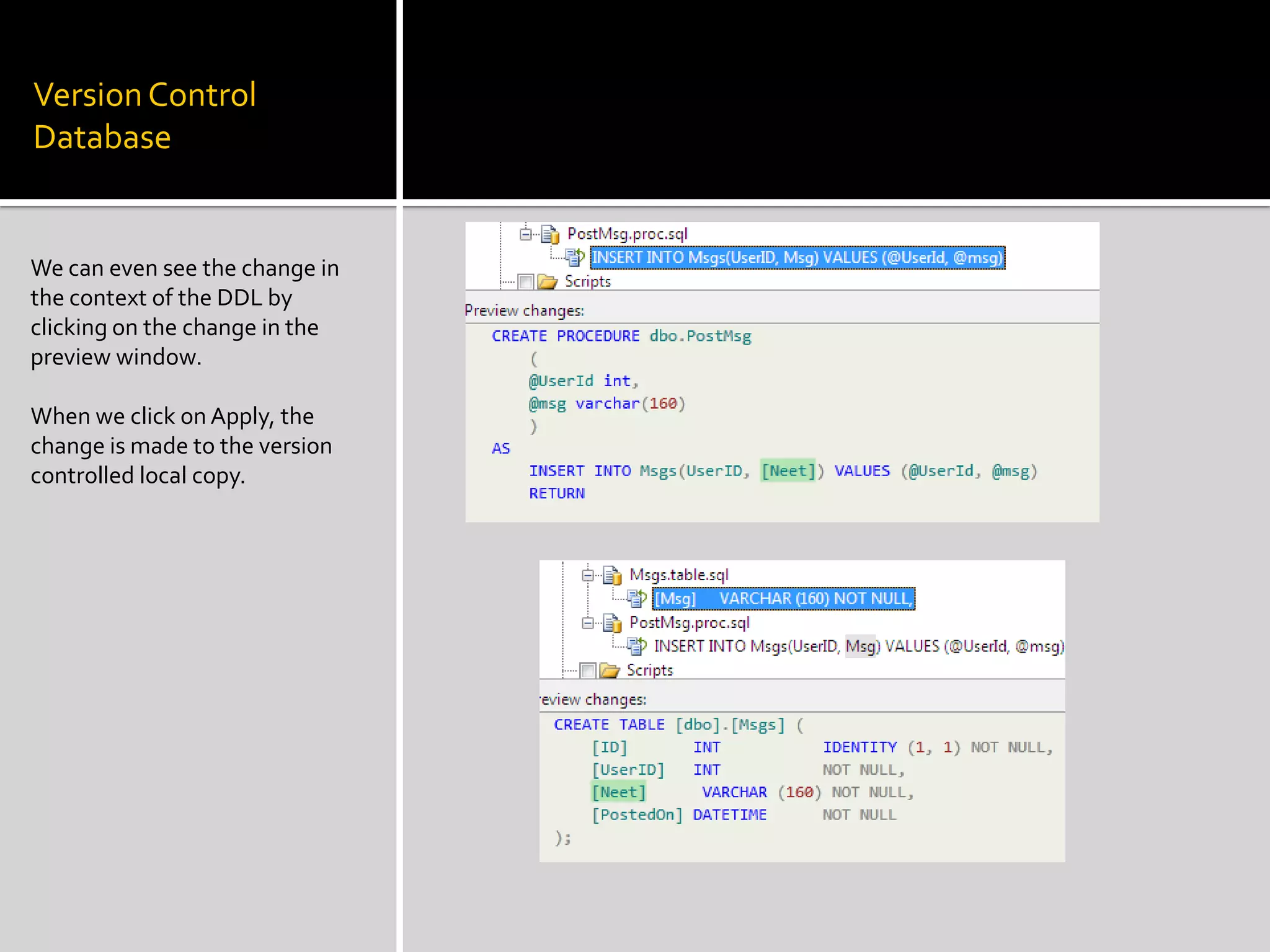Click the [UserID] column definition

[748, 770]
